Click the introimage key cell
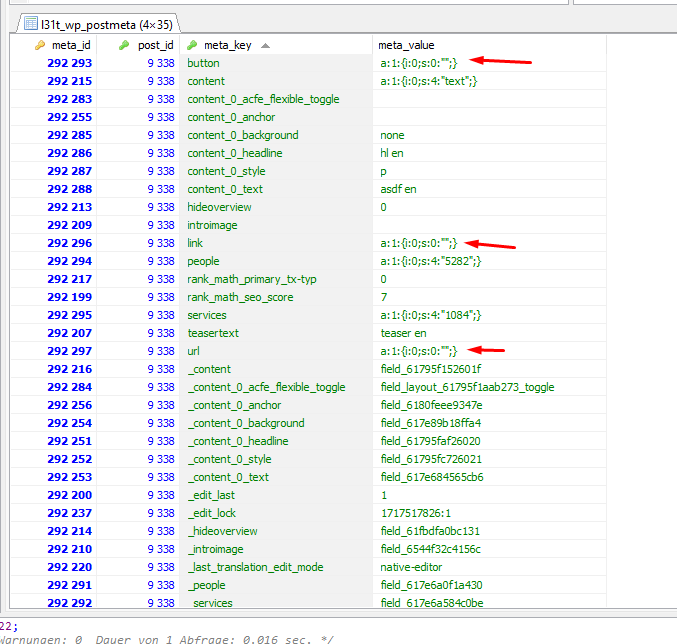 click(276, 225)
